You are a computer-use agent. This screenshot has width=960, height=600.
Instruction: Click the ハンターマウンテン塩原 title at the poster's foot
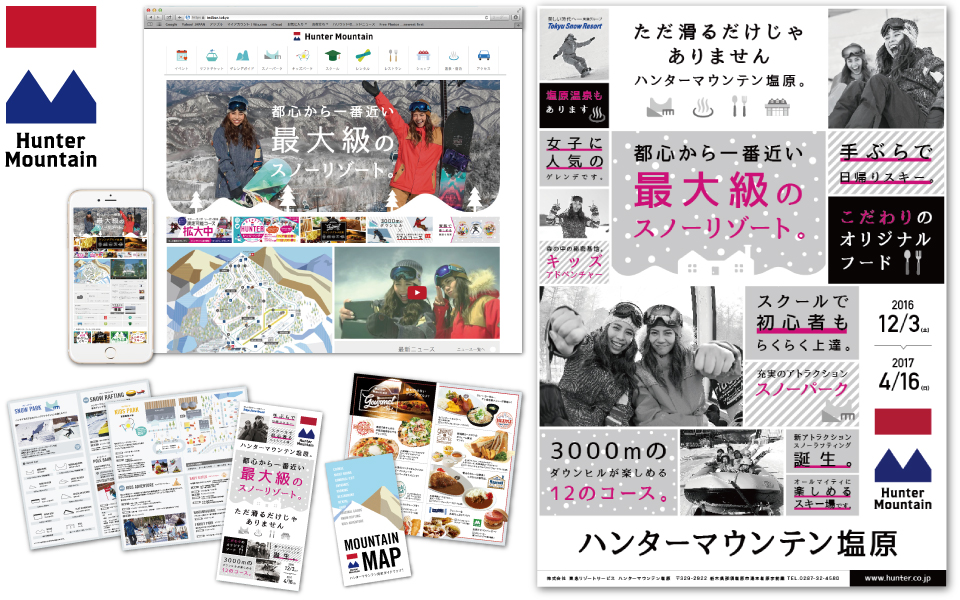[738, 543]
